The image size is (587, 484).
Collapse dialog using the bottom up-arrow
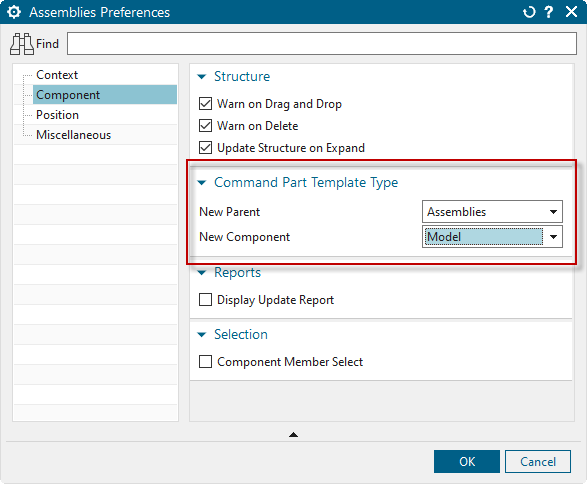pyautogui.click(x=294, y=435)
